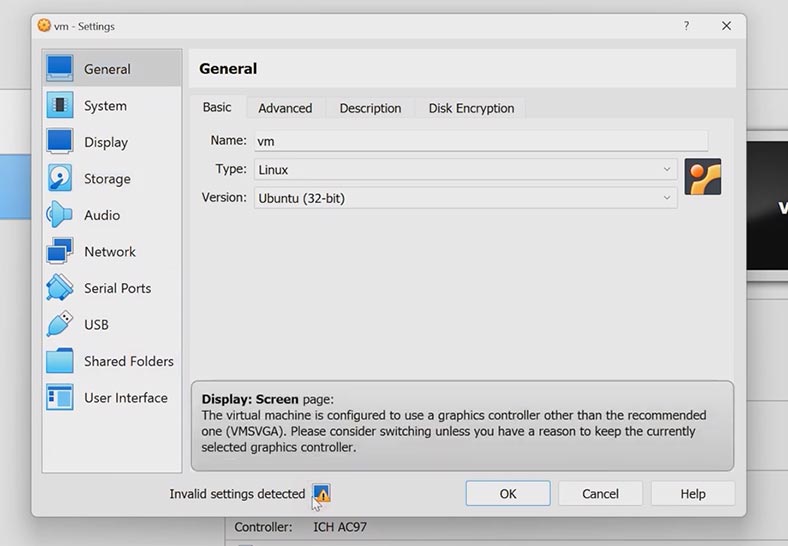
Task: Click the invalid settings warning icon
Action: coord(321,493)
